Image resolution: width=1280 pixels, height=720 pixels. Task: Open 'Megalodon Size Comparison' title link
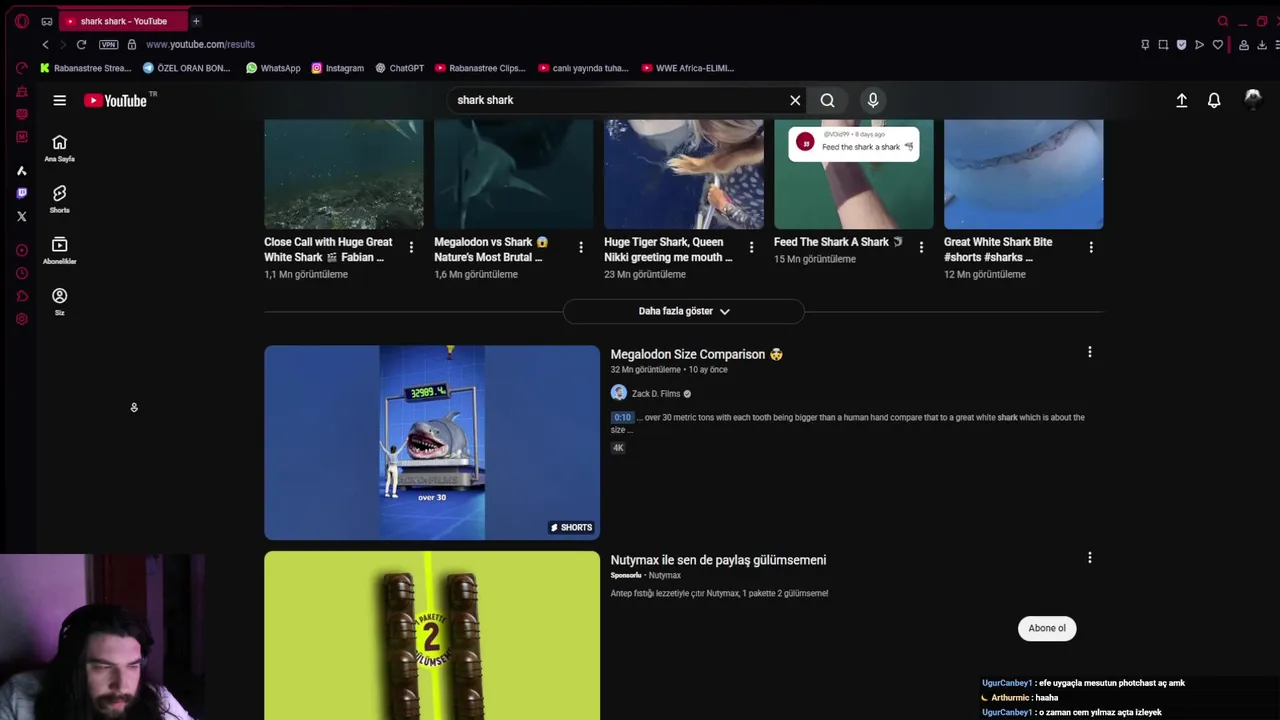[696, 354]
